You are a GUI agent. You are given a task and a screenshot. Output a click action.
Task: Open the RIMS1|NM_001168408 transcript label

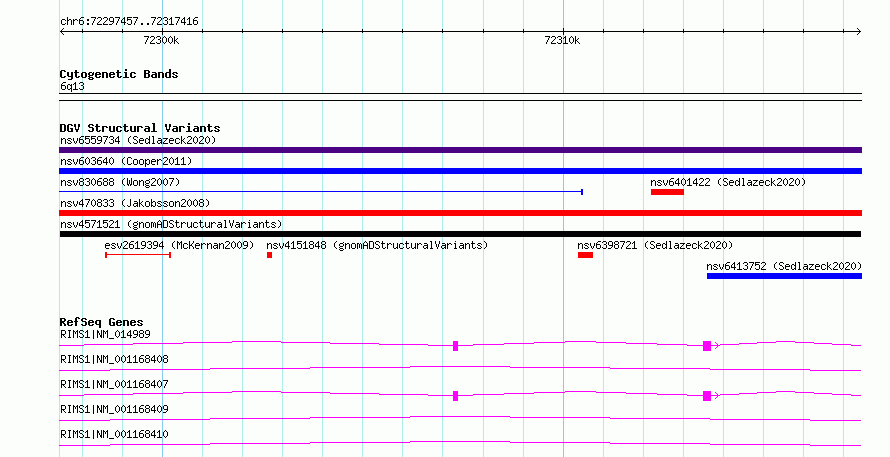pos(114,359)
